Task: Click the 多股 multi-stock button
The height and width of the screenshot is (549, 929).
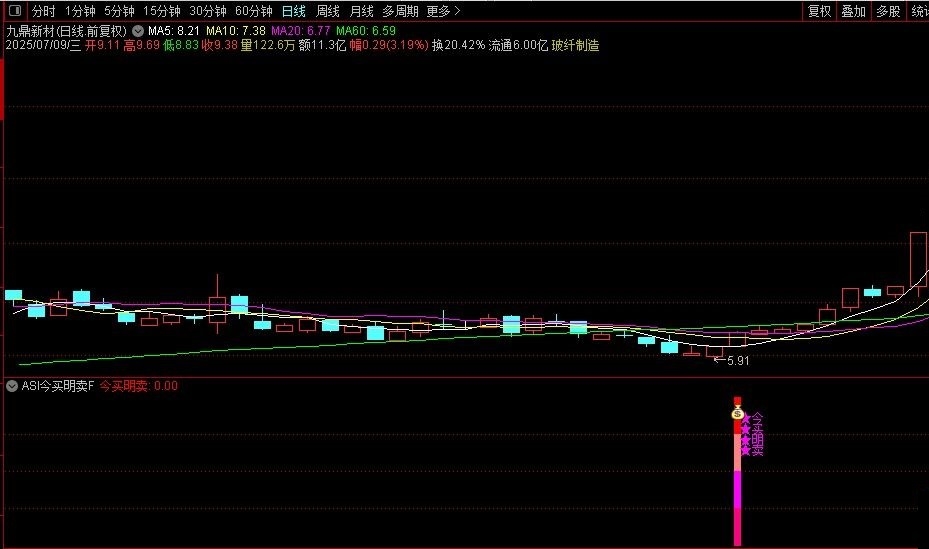Action: click(888, 11)
